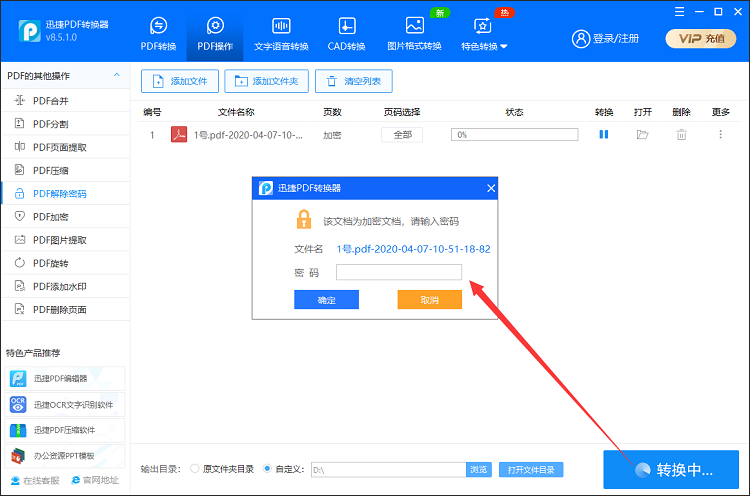
Task: Click the trash delete icon in row 1
Action: pyautogui.click(x=681, y=134)
